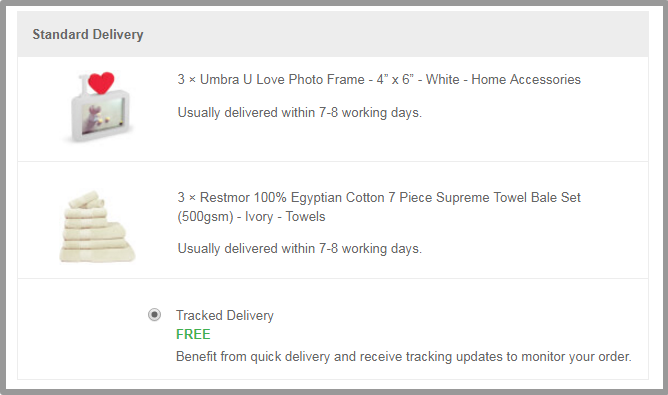Open the Restmor Egyptian Cotton towel title
The height and width of the screenshot is (395, 668).
click(x=379, y=207)
